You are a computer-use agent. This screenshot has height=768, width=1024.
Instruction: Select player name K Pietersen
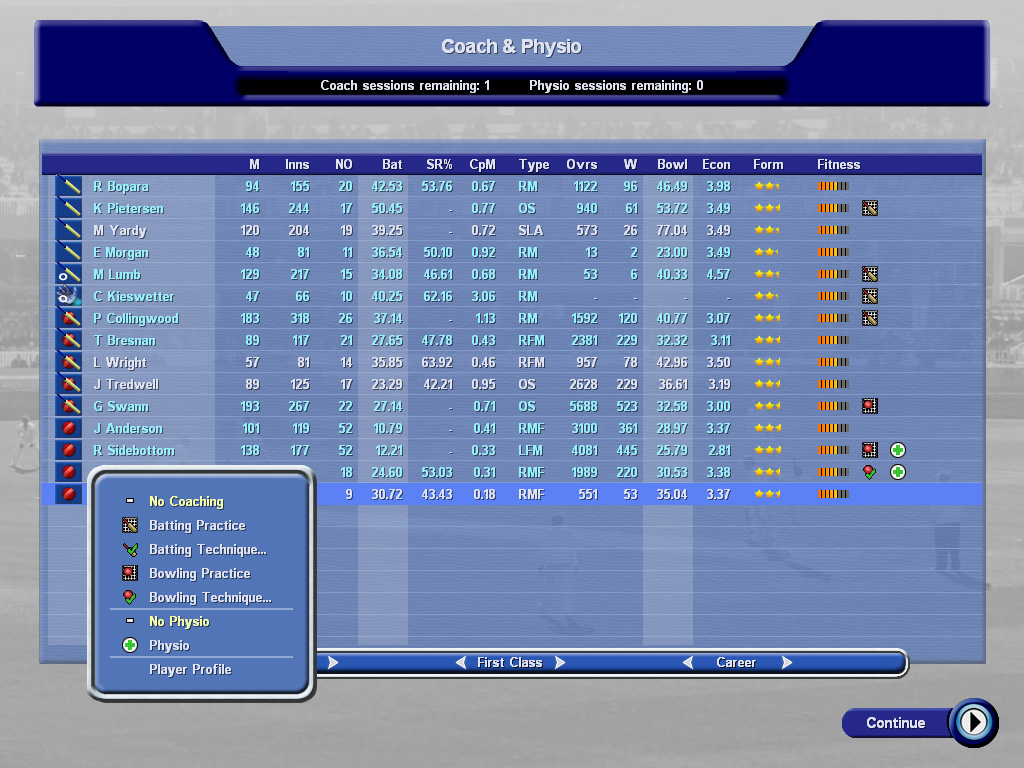129,209
